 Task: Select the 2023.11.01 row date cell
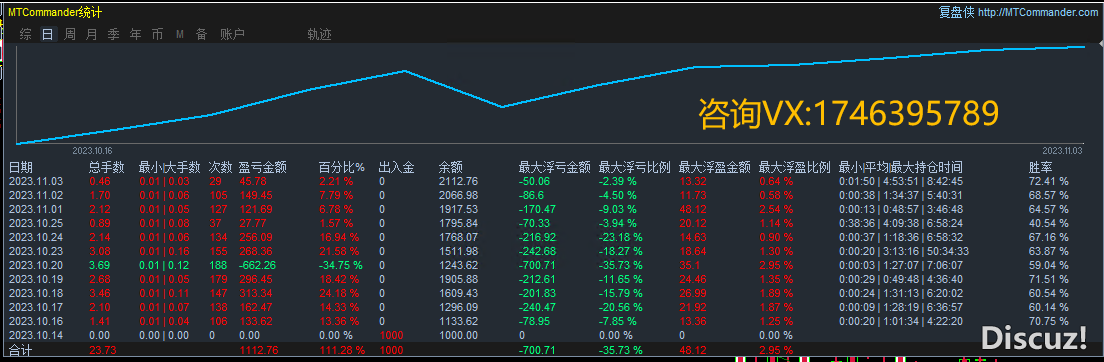tap(36, 209)
